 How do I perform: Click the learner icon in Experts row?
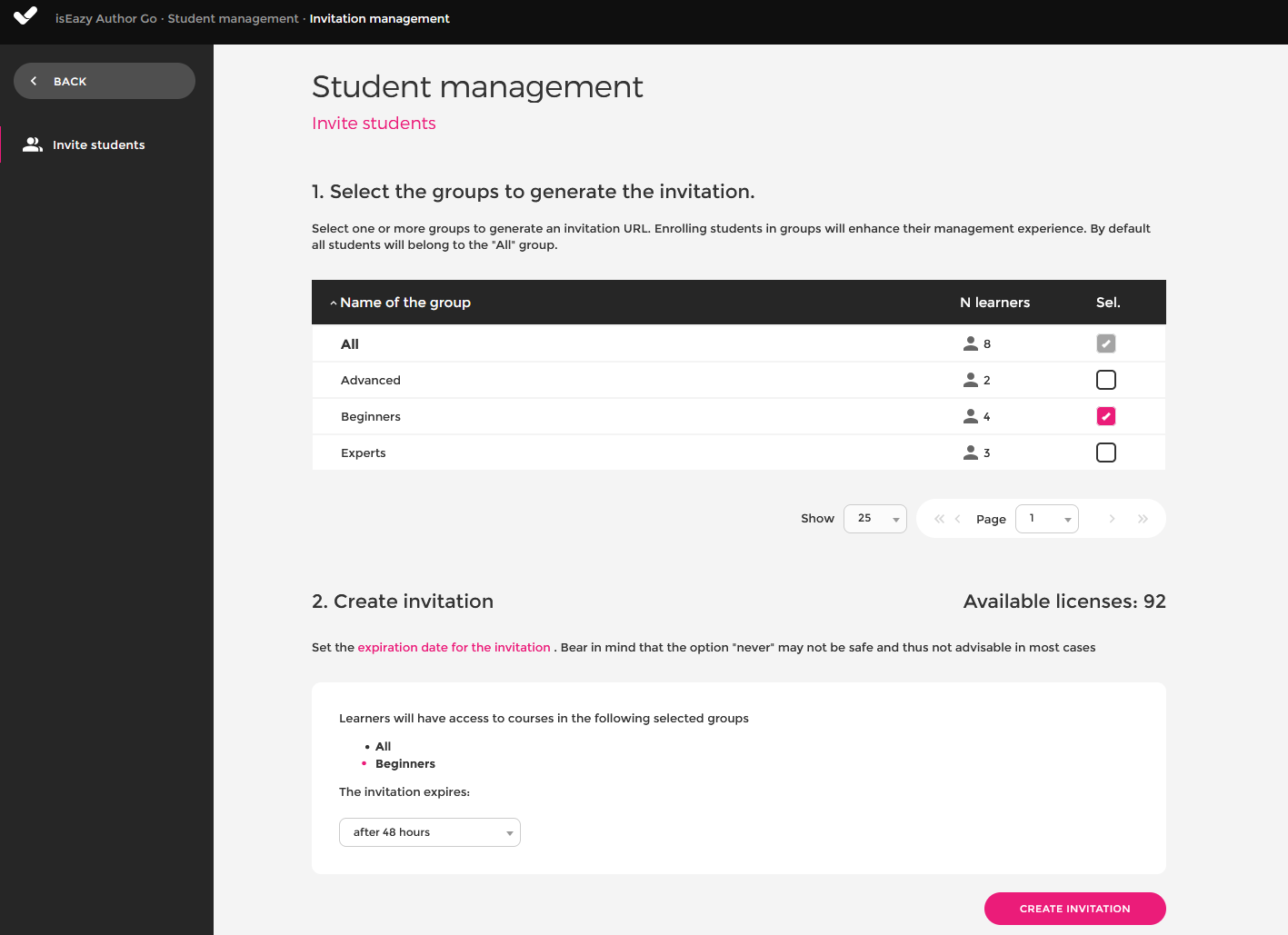pos(971,453)
